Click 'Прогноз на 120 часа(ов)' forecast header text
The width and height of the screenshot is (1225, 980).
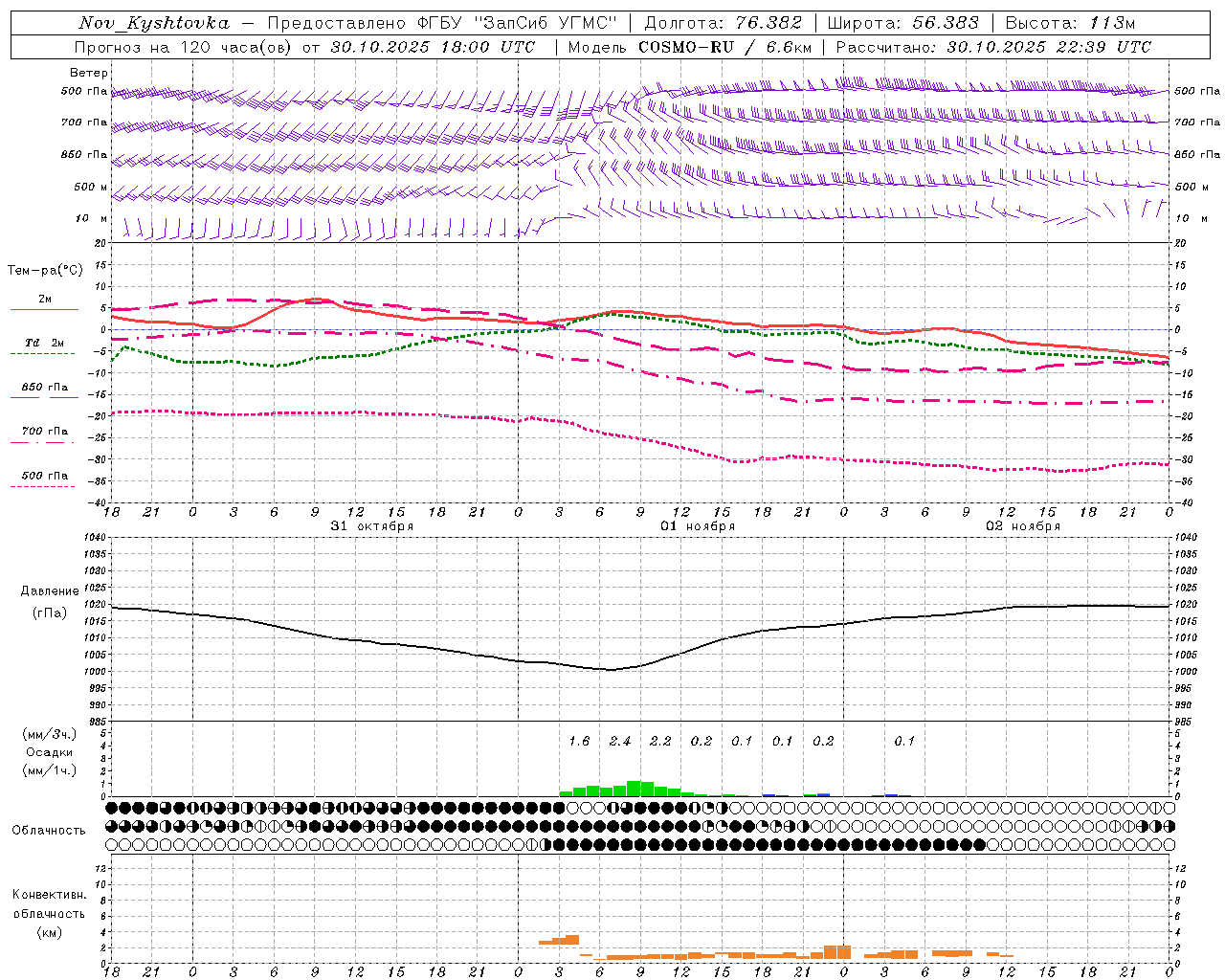click(184, 47)
